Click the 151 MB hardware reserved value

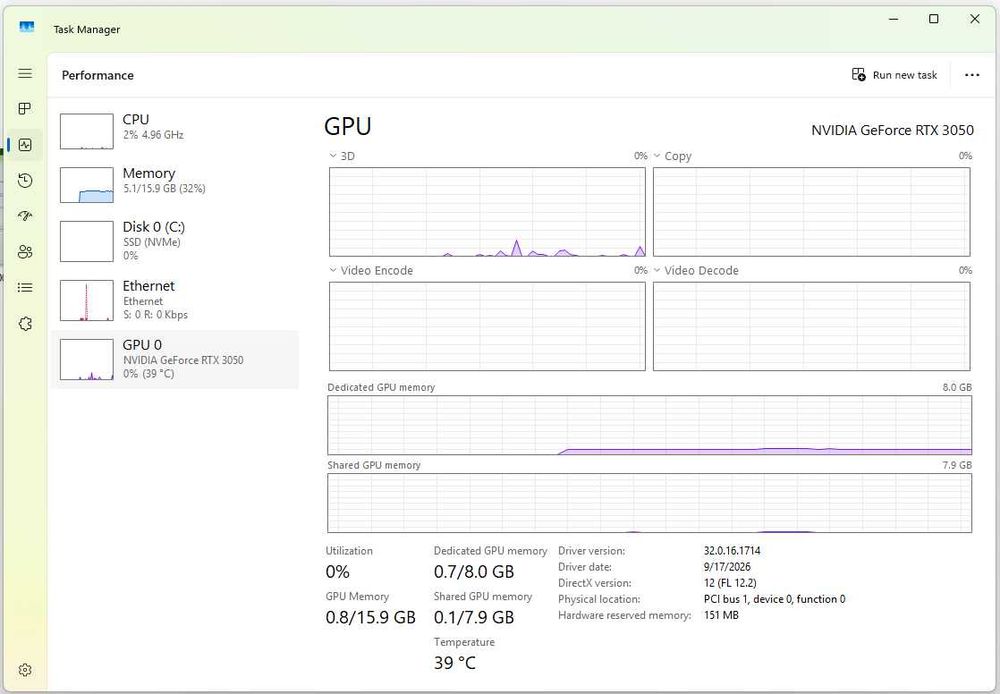(x=721, y=615)
